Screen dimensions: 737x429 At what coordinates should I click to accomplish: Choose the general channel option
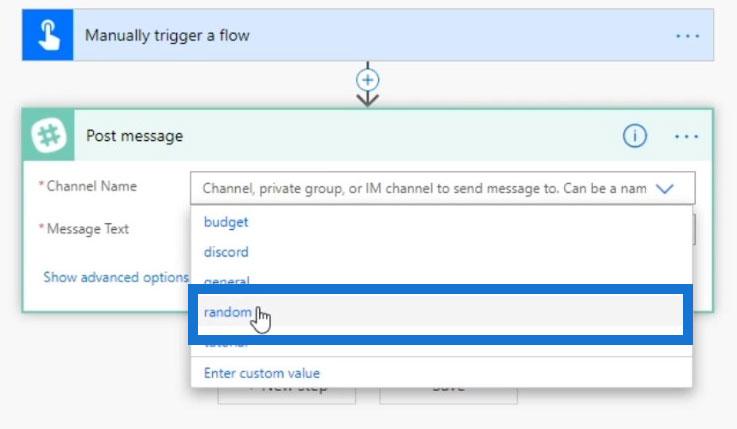pyautogui.click(x=227, y=281)
